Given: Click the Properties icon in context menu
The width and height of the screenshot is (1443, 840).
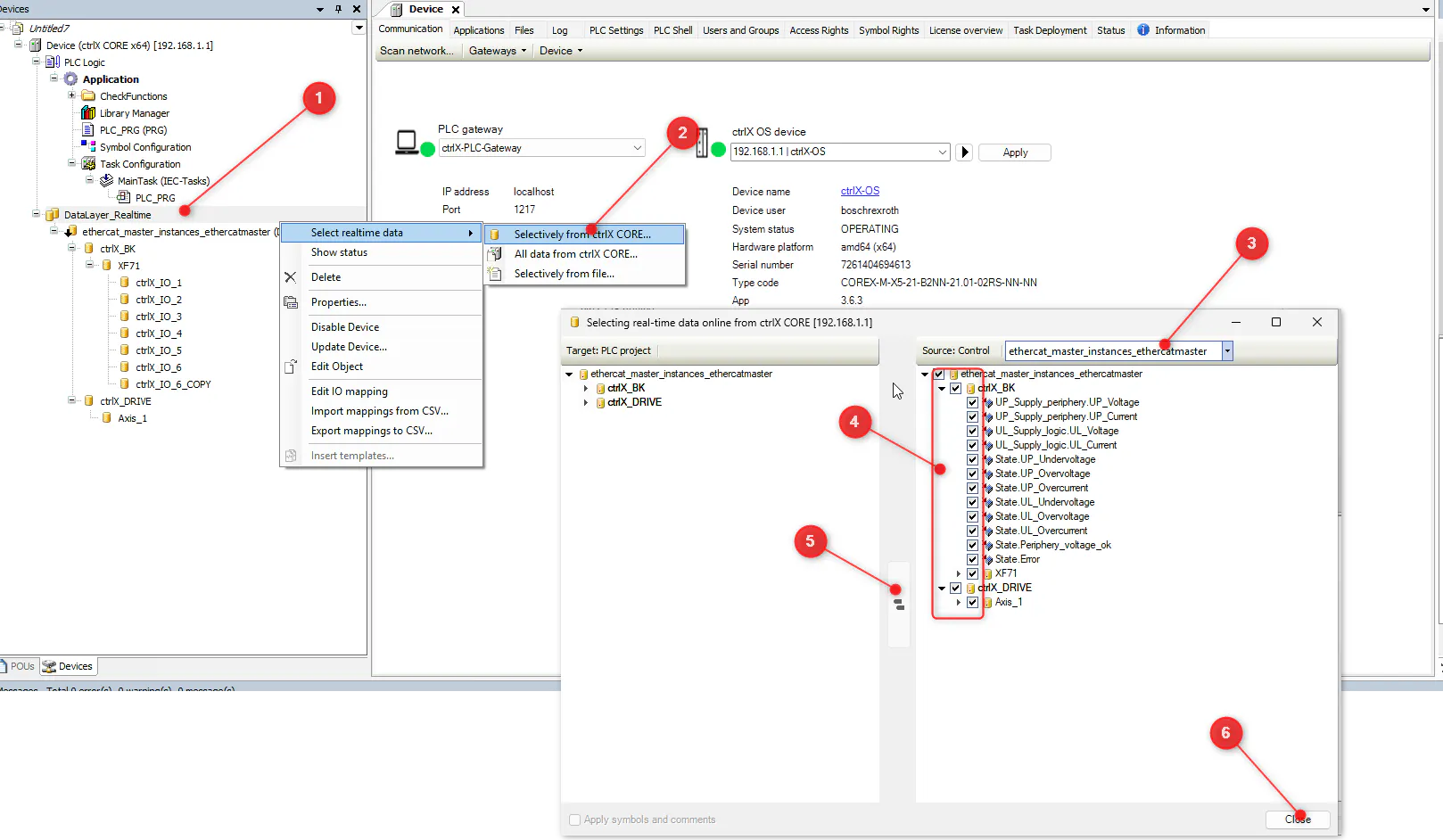Looking at the screenshot, I should 290,302.
